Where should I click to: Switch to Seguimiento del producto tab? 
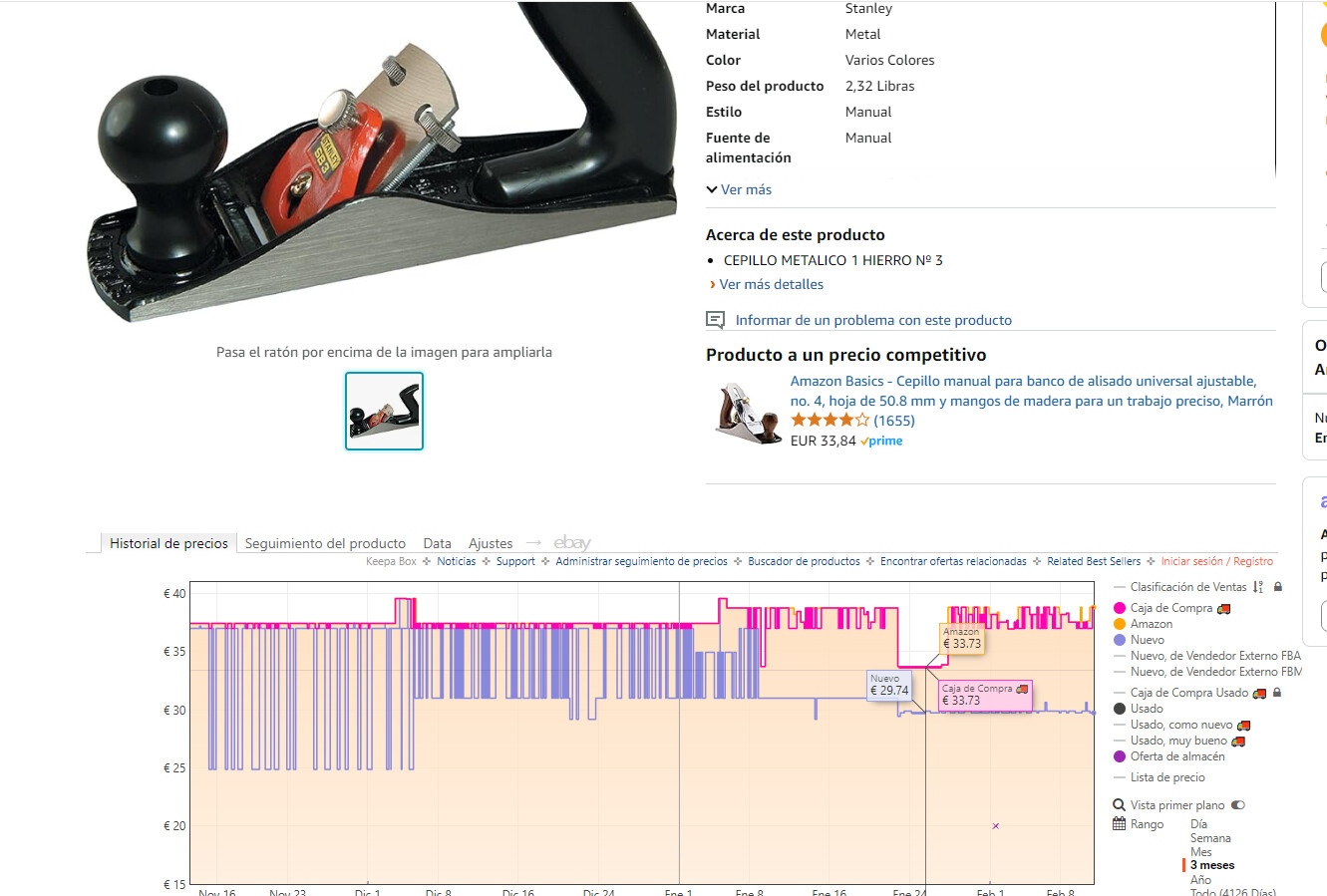[325, 543]
